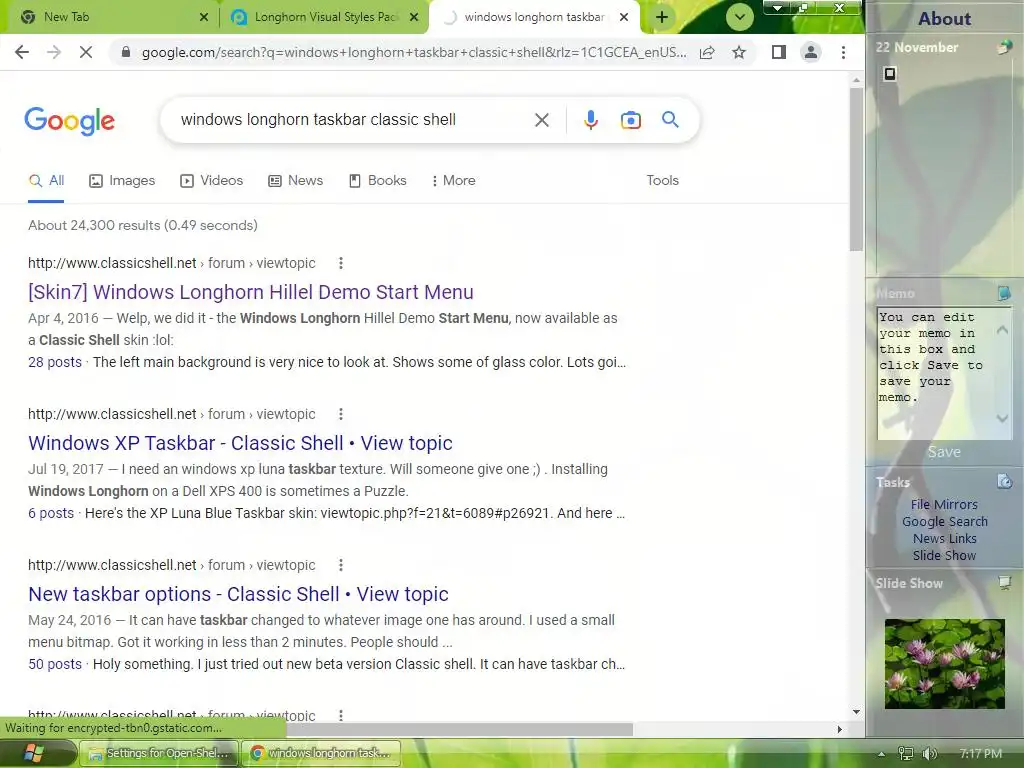Bookmark this page with the star
1024x768 pixels.
[739, 52]
